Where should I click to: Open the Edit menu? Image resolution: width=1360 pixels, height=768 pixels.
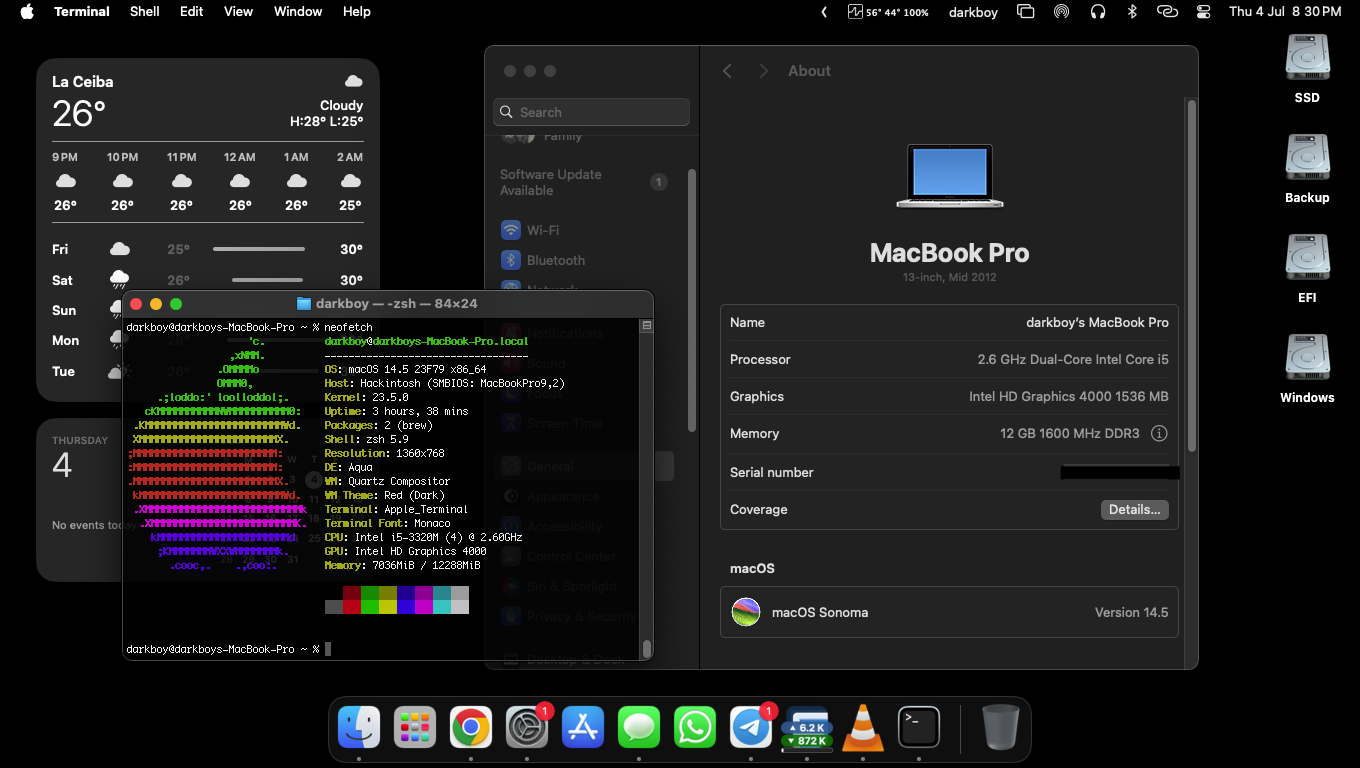click(x=192, y=12)
